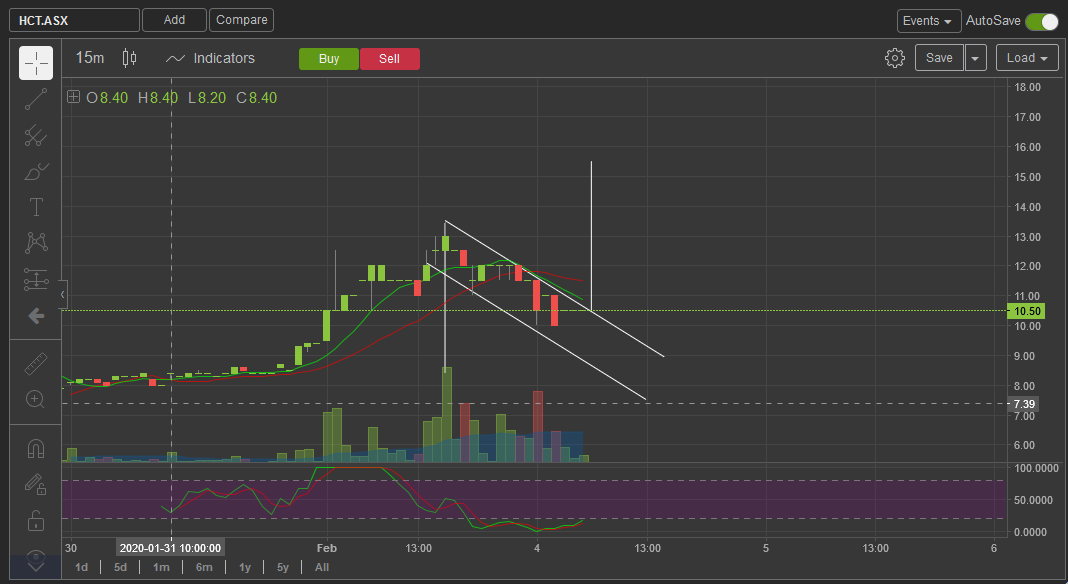This screenshot has width=1068, height=584.
Task: Select the 1m time range
Action: 161,567
